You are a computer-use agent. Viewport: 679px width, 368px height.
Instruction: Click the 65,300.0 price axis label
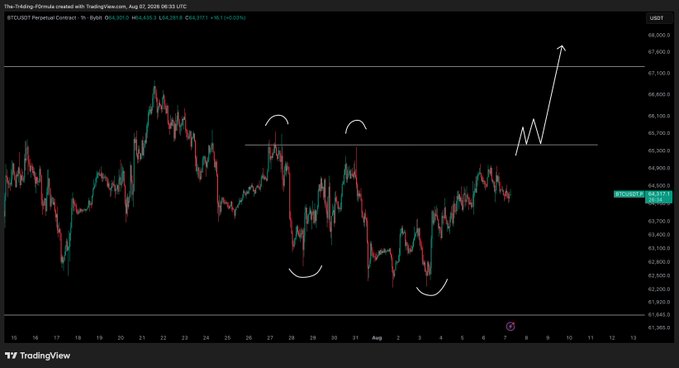click(659, 151)
